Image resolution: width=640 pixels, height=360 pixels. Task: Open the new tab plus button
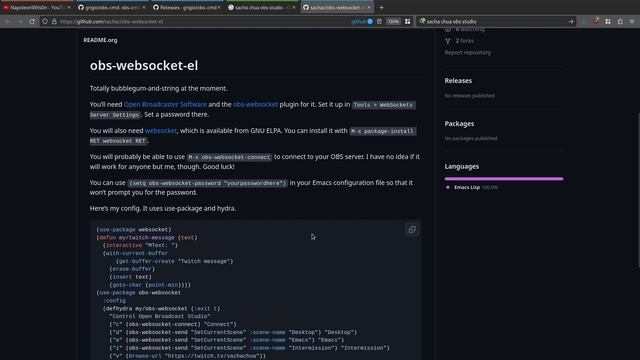(381, 7)
